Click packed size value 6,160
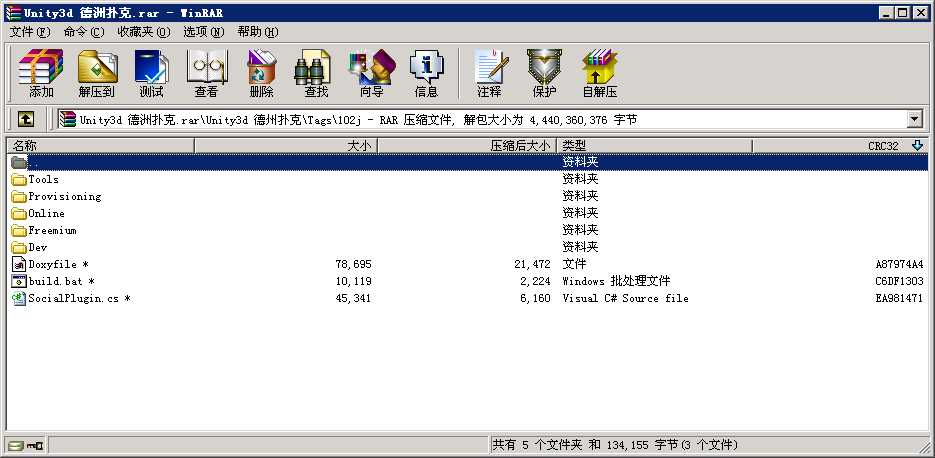The image size is (935, 458). pyautogui.click(x=535, y=298)
